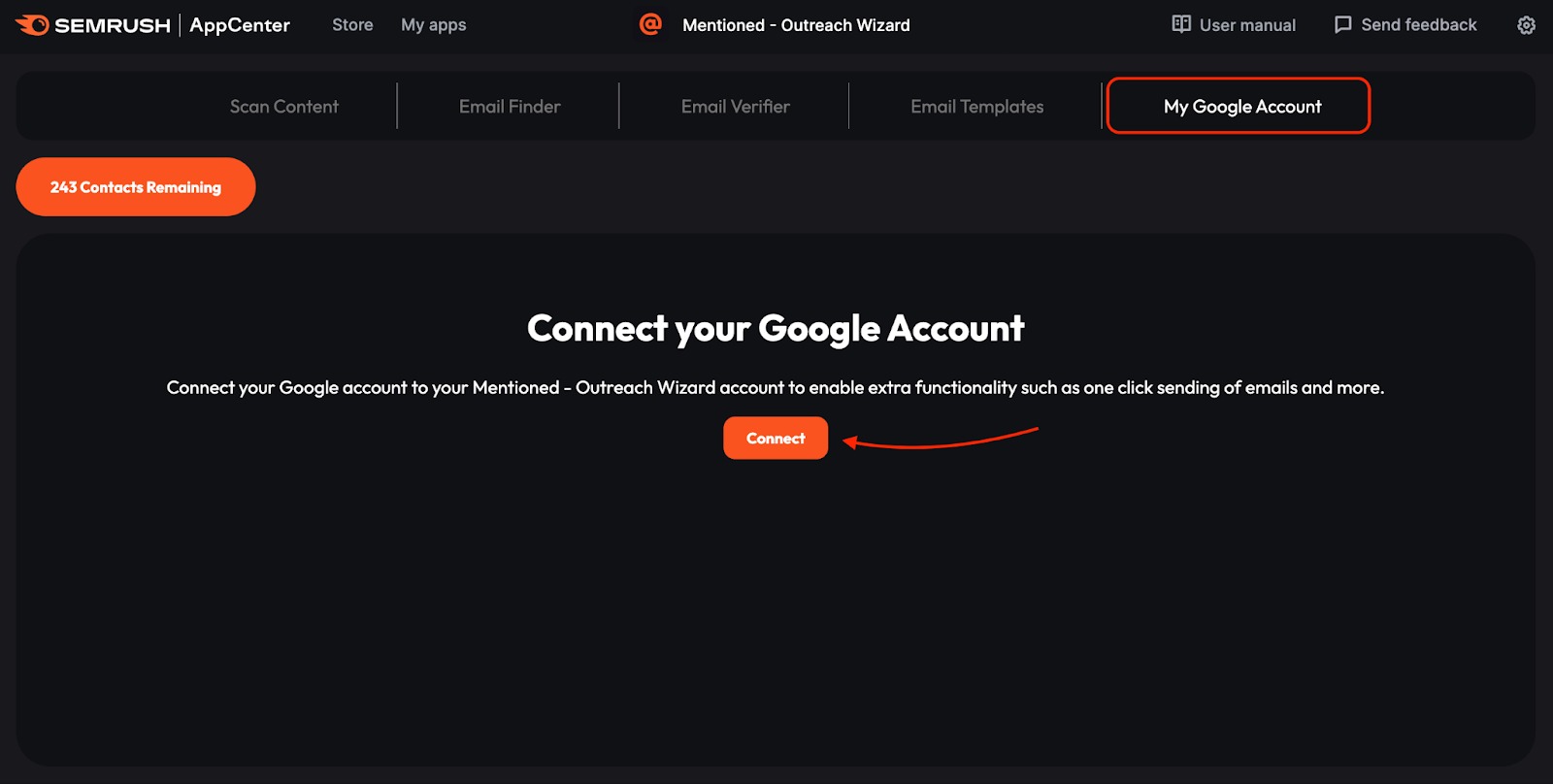This screenshot has height=784, width=1553.
Task: Switch to the Email Verifier tab
Action: (x=735, y=106)
